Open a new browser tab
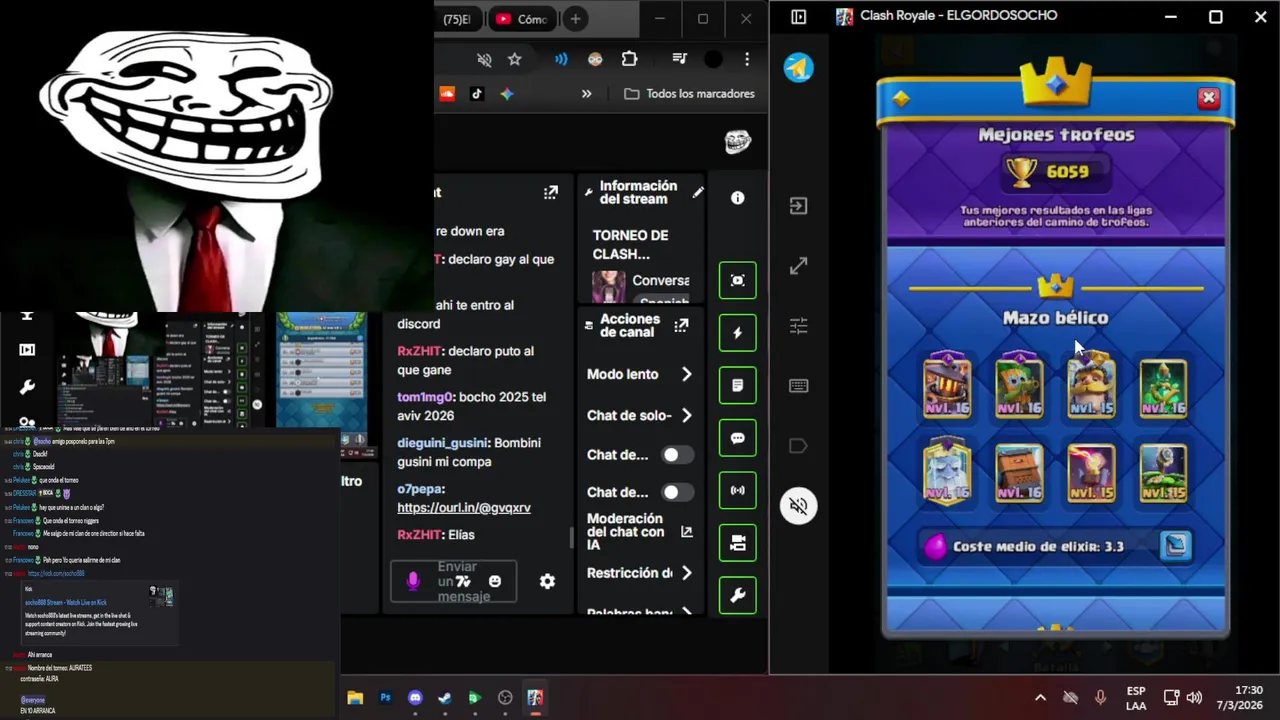 [x=575, y=19]
